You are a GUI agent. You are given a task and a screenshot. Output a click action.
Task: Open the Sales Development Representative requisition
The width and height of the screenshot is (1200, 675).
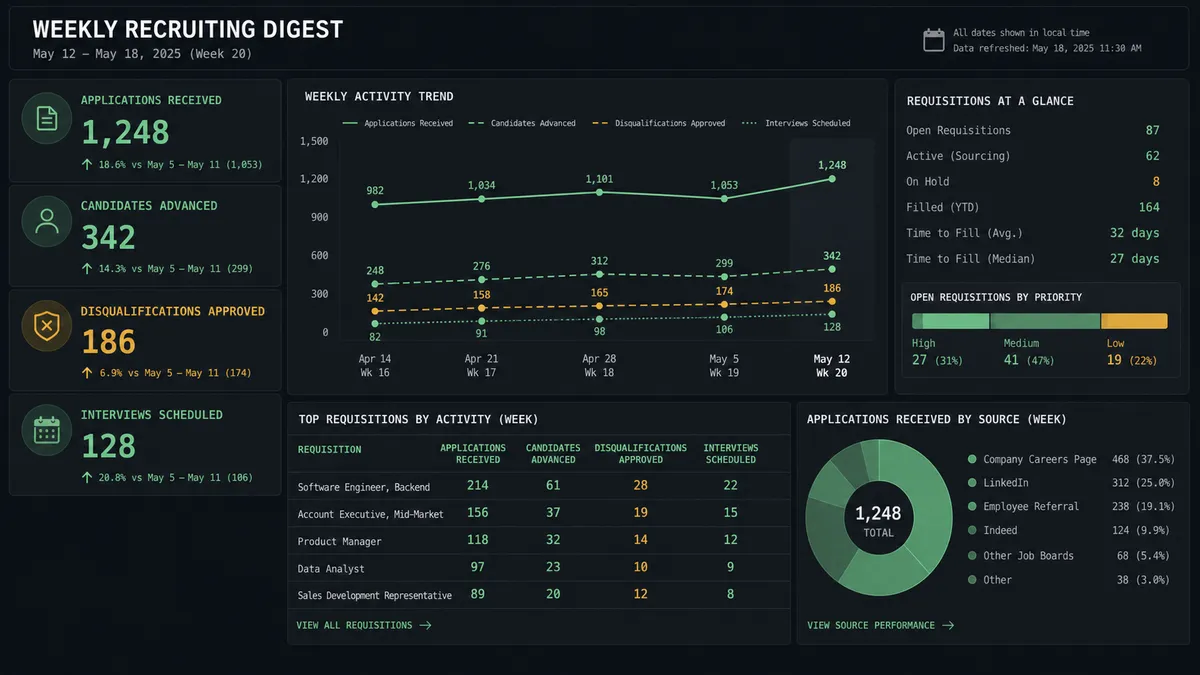tap(539, 595)
